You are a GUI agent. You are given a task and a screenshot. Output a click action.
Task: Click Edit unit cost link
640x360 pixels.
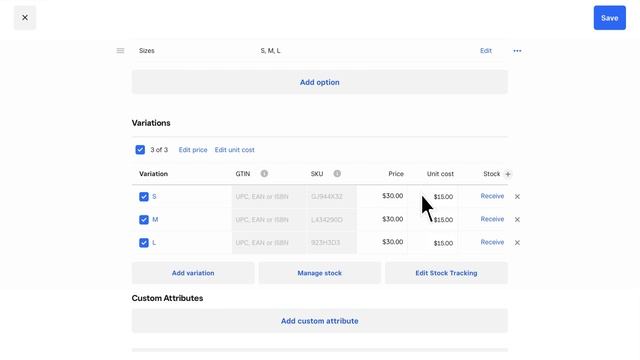pyautogui.click(x=234, y=150)
